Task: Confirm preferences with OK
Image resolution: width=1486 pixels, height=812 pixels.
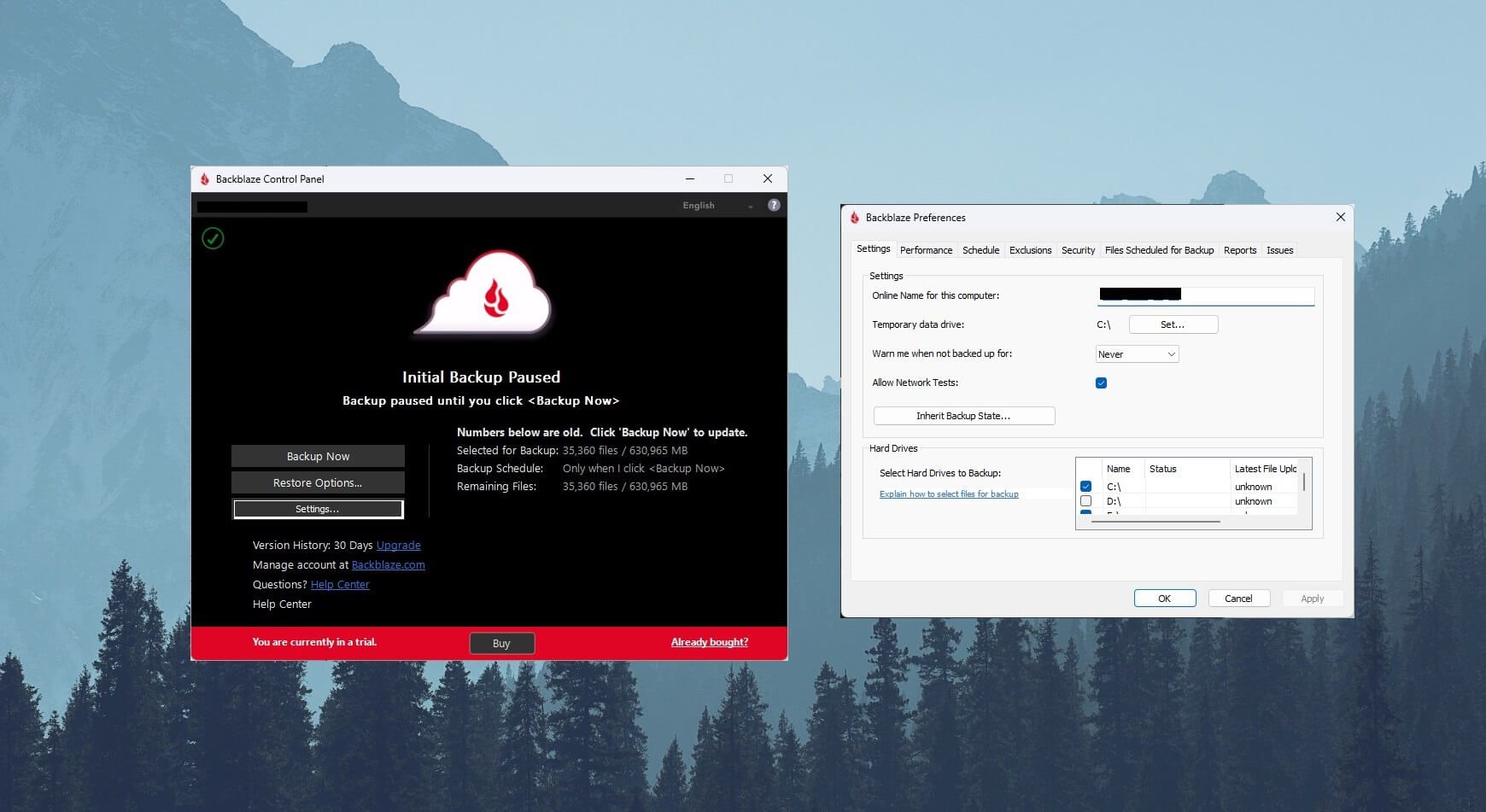Action: [x=1164, y=599]
